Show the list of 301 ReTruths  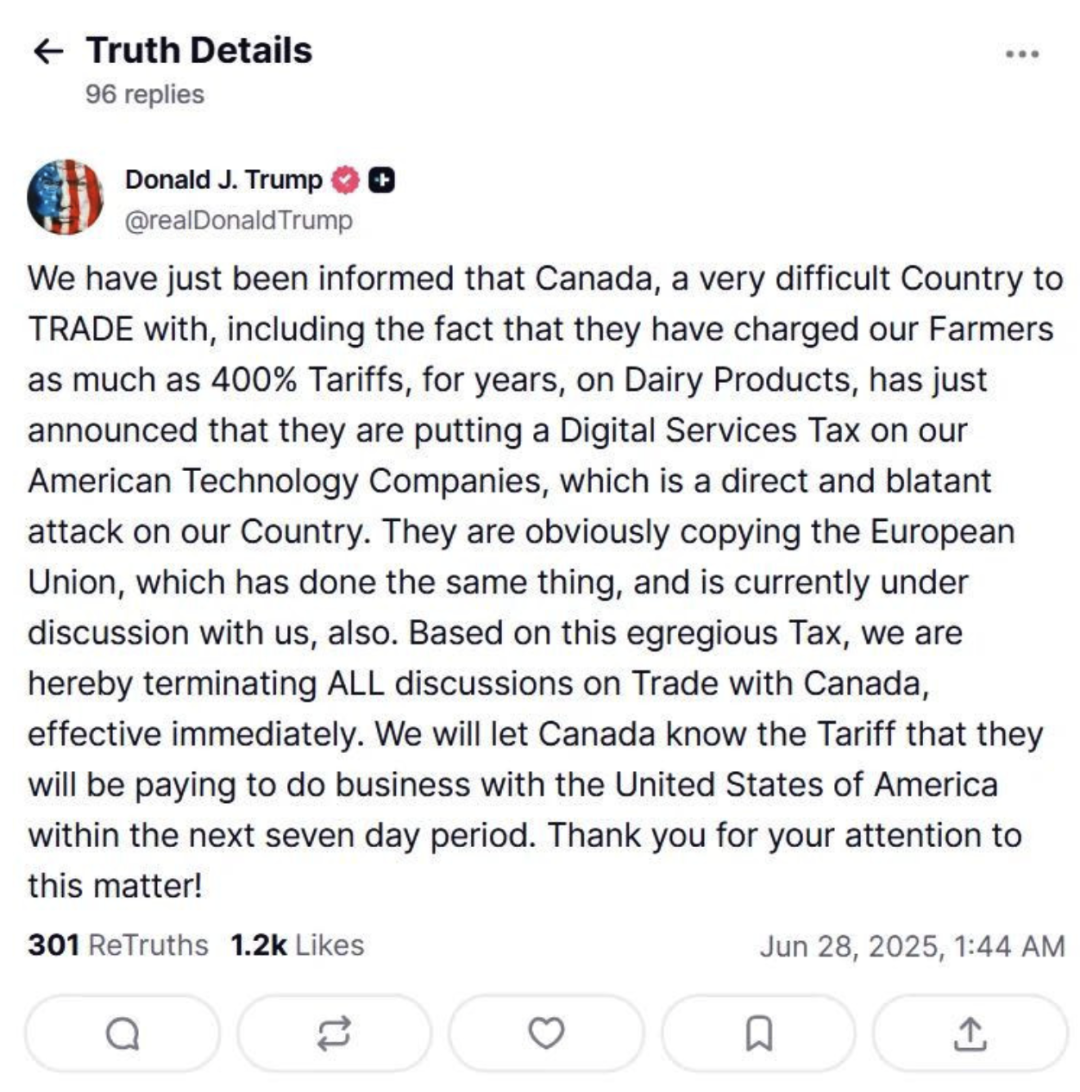click(x=118, y=945)
